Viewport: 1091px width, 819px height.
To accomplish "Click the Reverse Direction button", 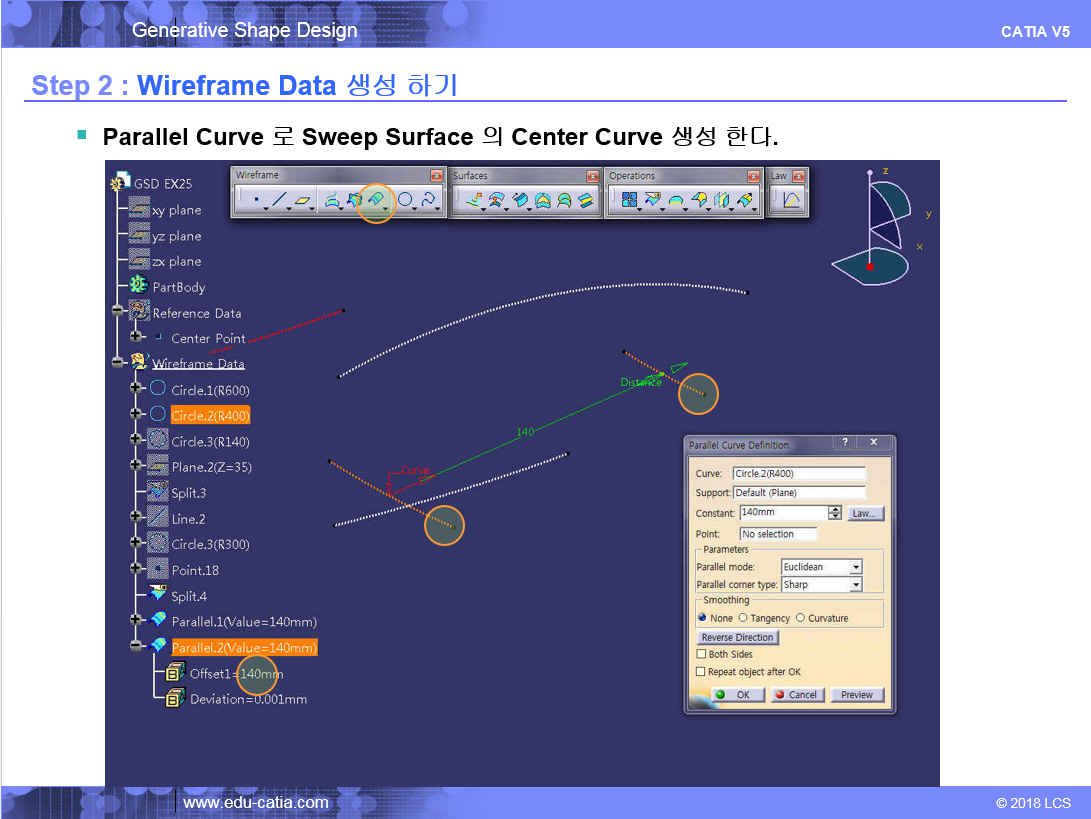I will click(x=738, y=637).
